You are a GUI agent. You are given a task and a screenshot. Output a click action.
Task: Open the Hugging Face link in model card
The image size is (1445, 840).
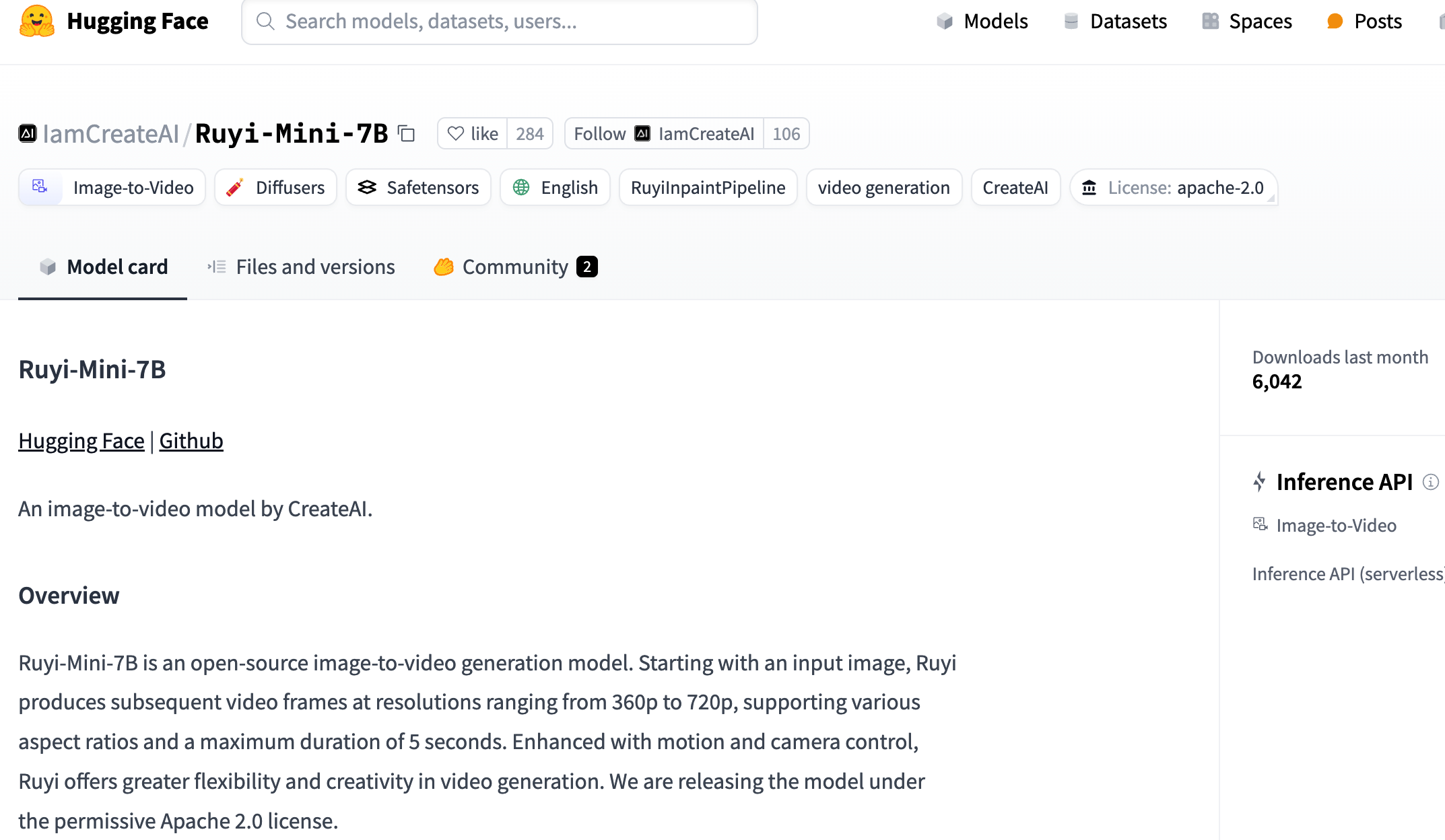pos(81,441)
